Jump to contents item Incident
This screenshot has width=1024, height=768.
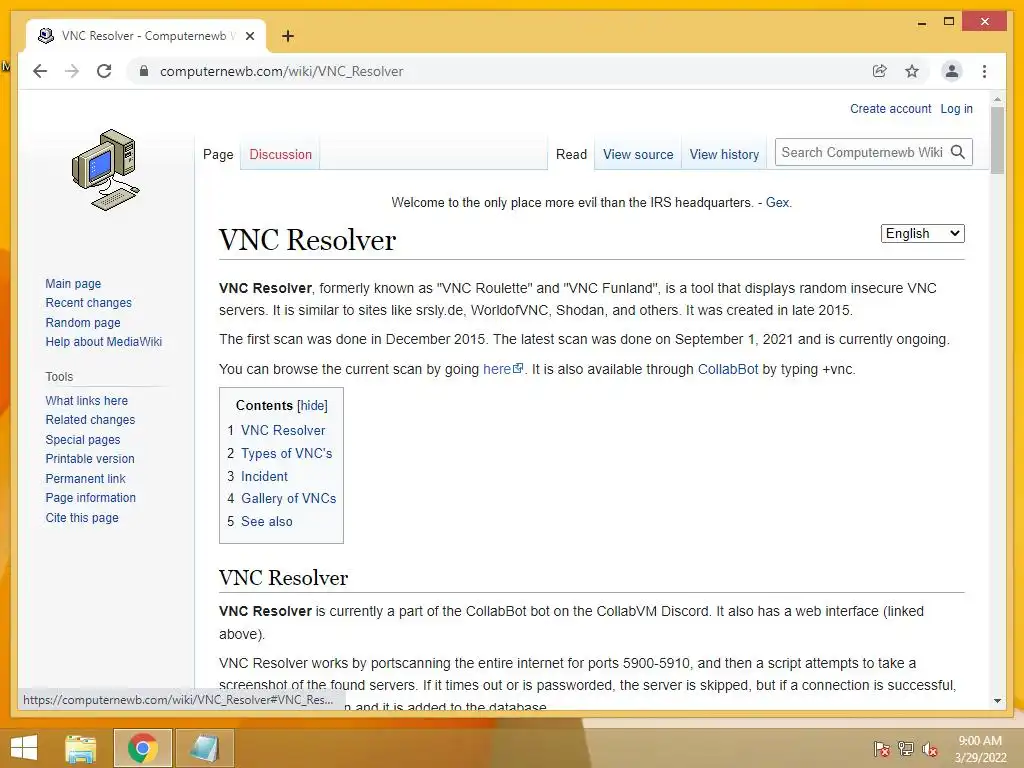[x=257, y=476]
